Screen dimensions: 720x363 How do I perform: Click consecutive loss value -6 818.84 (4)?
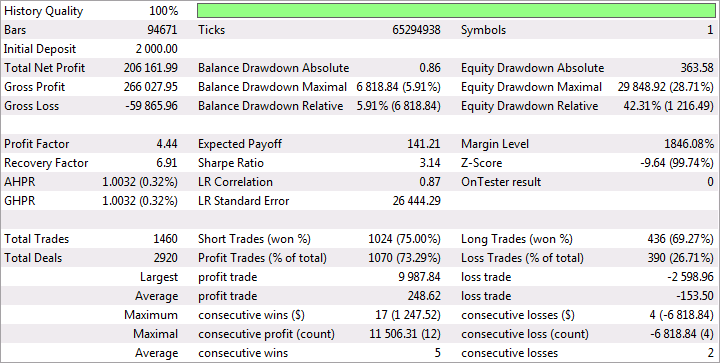tap(682, 334)
